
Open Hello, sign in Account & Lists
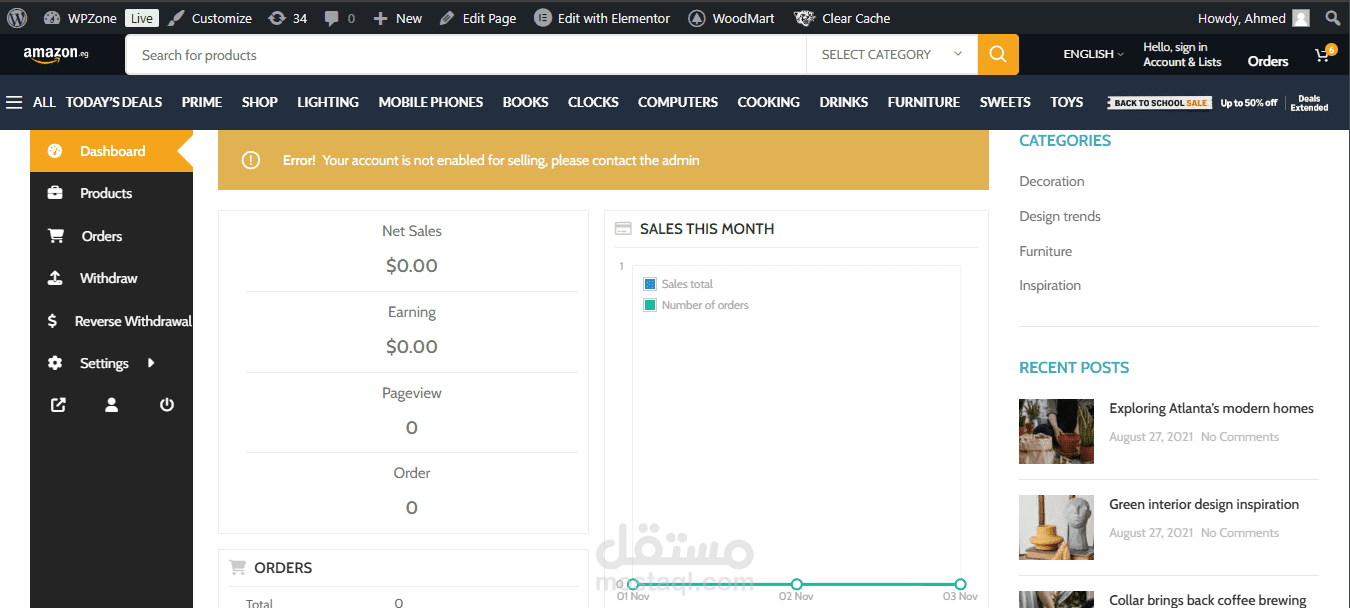point(1182,54)
